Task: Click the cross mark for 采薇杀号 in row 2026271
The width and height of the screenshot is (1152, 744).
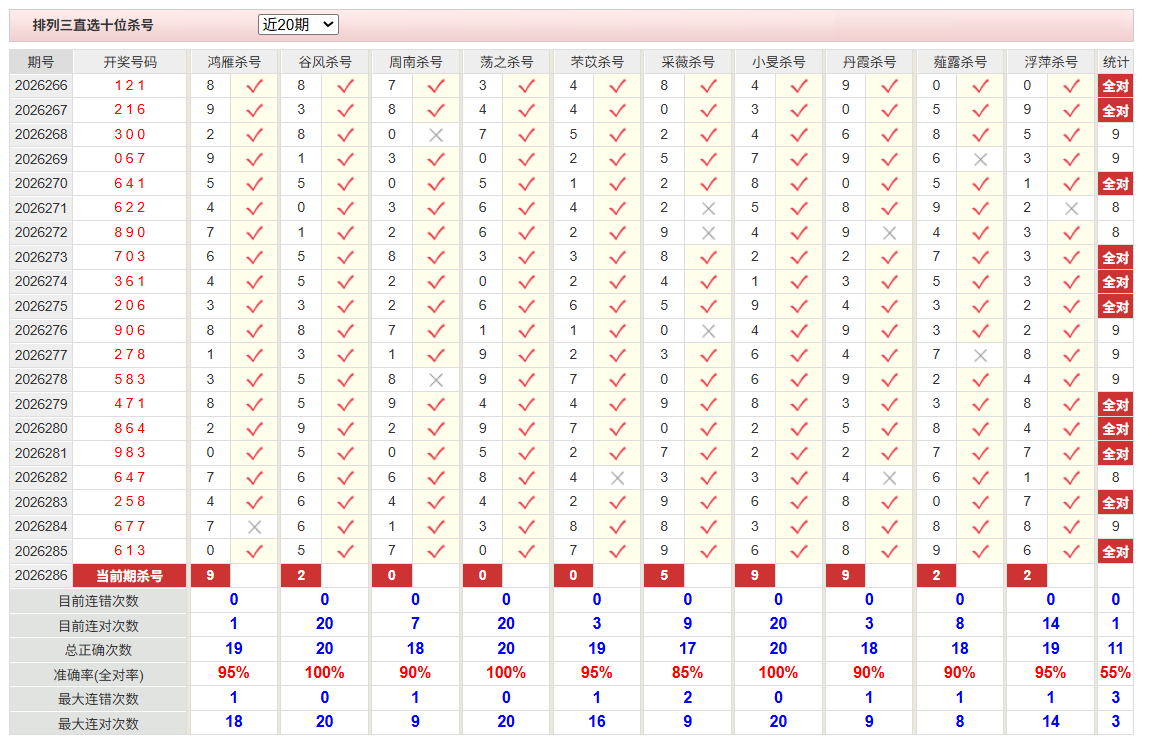Action: 708,209
